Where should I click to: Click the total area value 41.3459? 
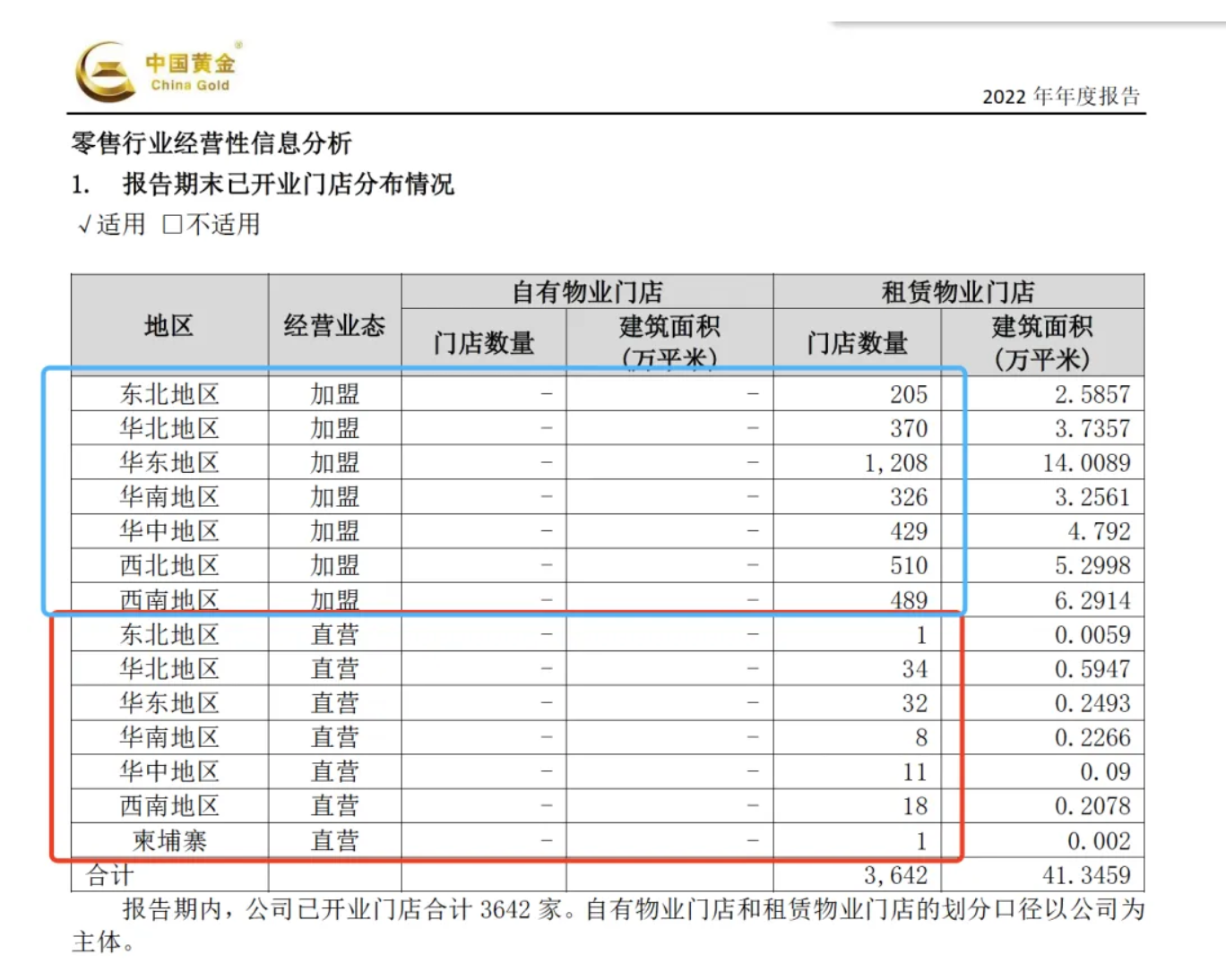(1086, 875)
